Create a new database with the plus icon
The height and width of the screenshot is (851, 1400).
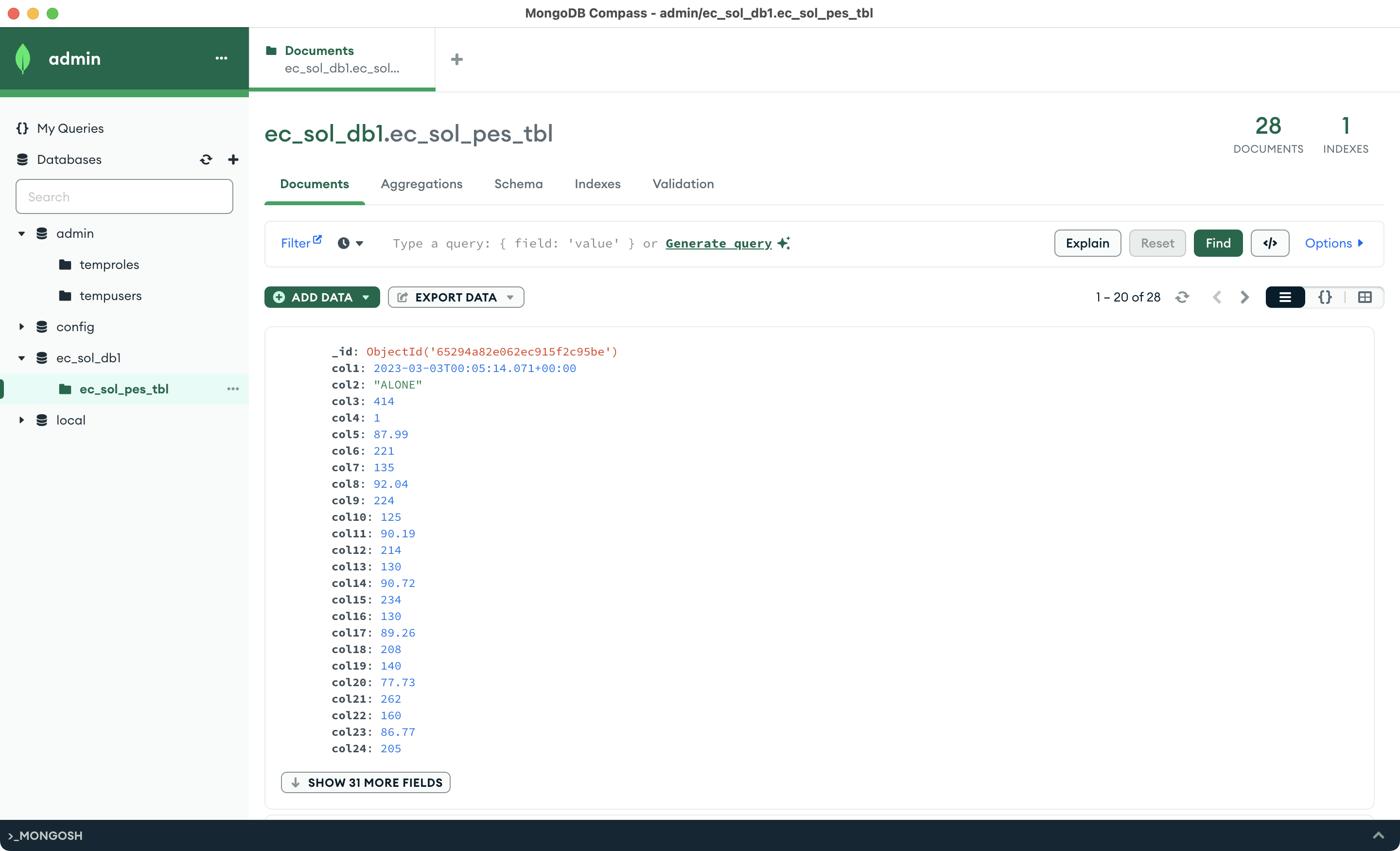coord(233,160)
